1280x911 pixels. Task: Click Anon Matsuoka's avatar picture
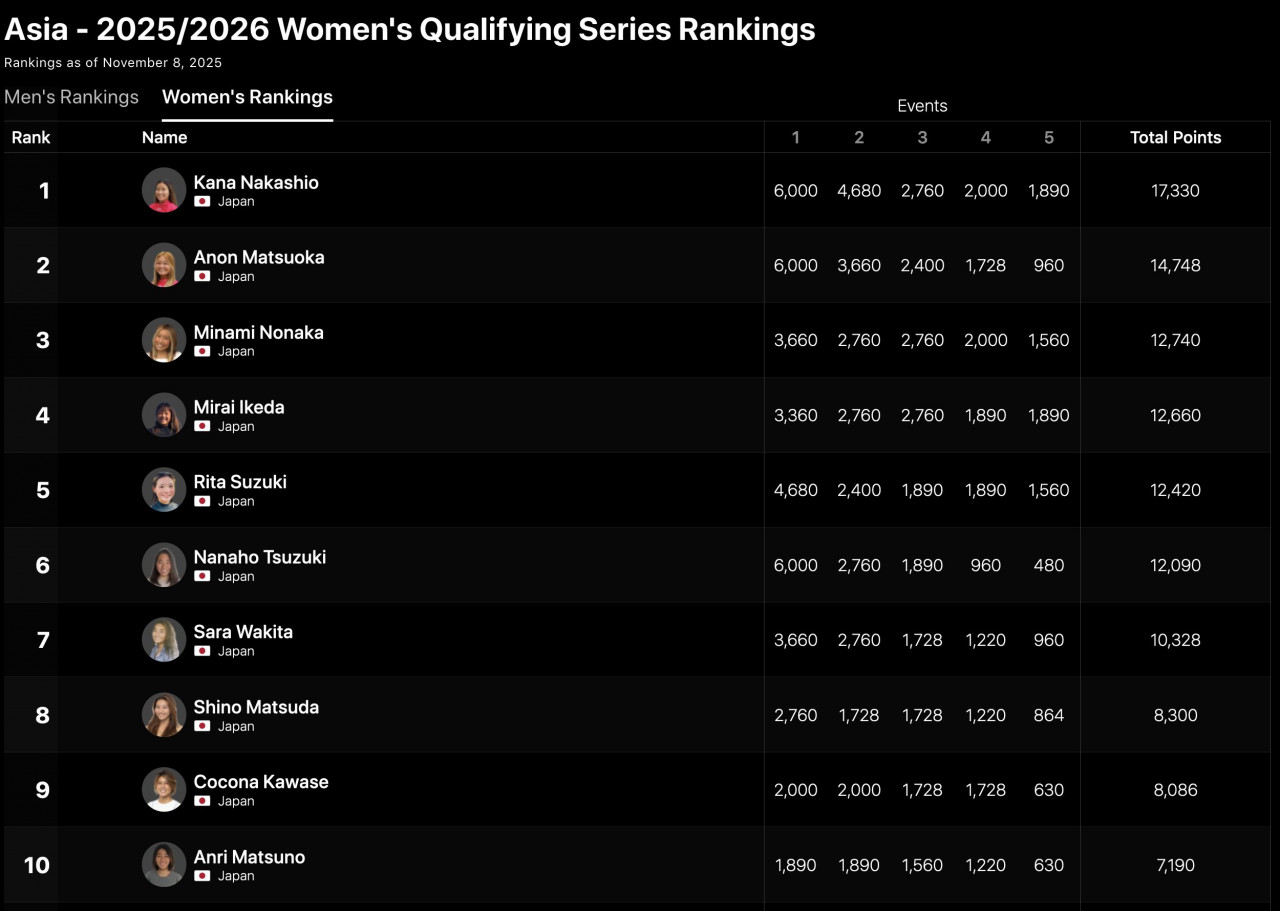point(164,265)
